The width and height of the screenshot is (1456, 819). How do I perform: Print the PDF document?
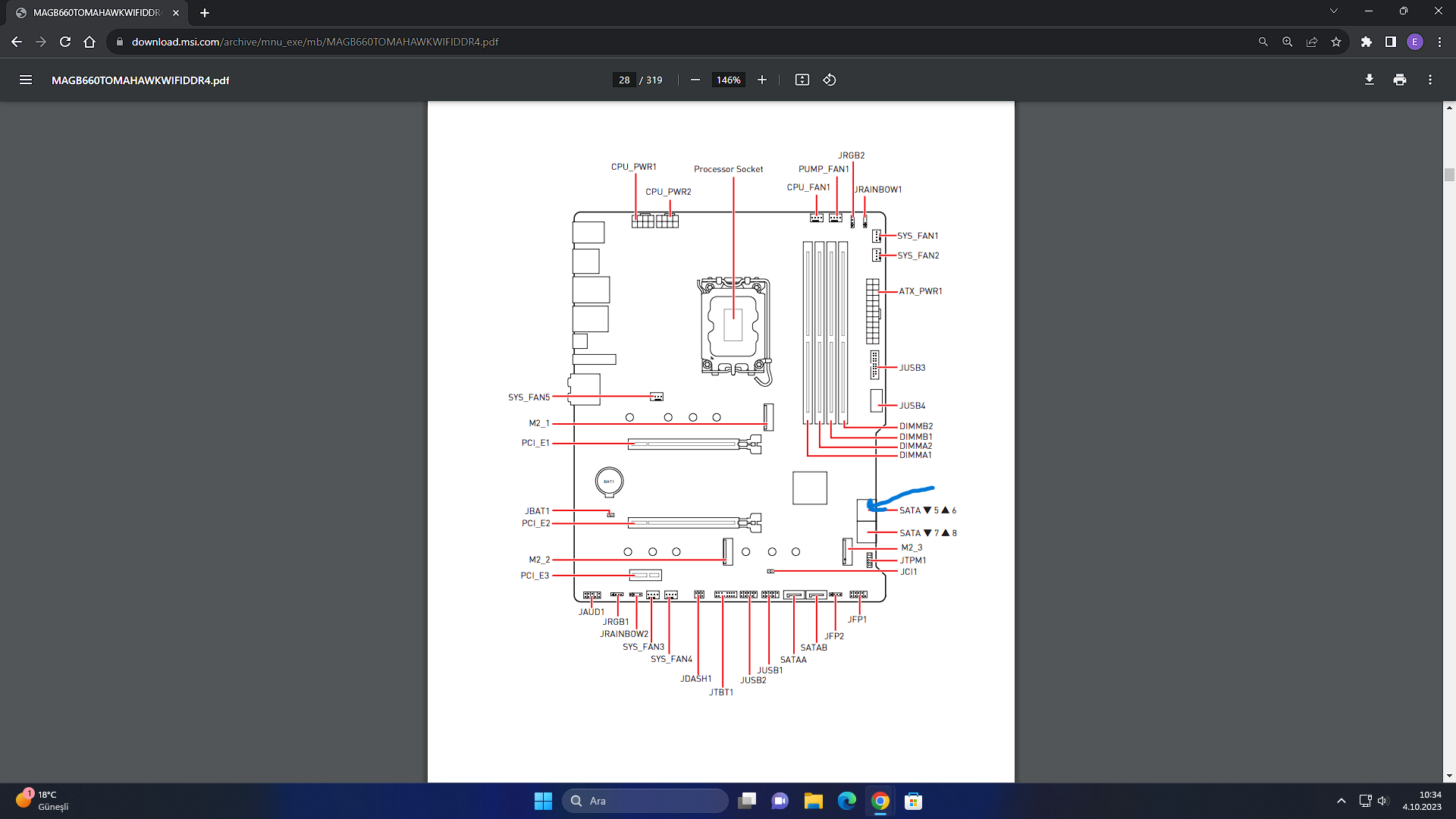[1400, 80]
